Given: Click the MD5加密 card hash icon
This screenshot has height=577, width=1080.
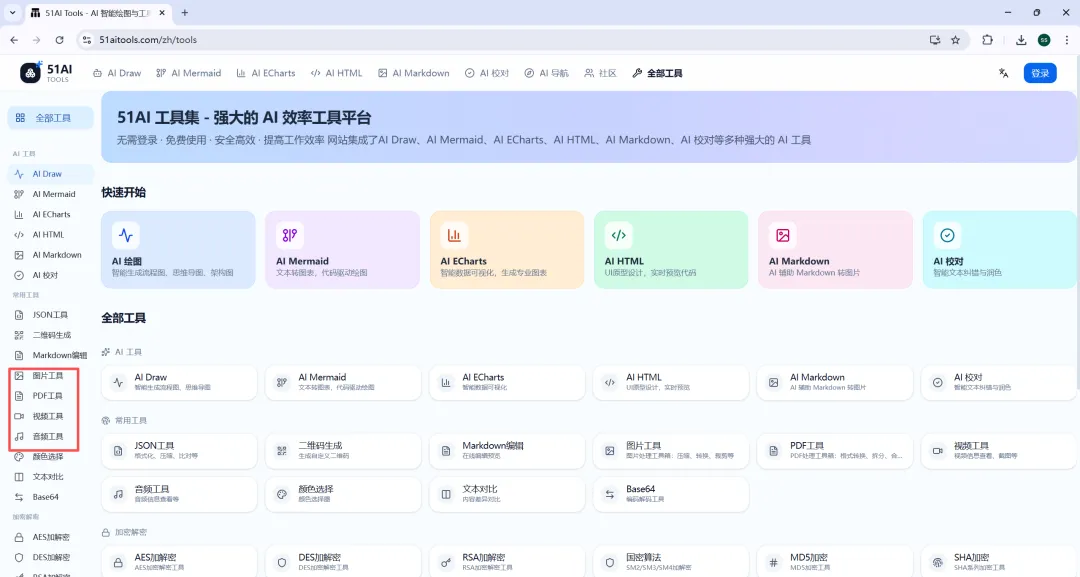Looking at the screenshot, I should pos(773,563).
